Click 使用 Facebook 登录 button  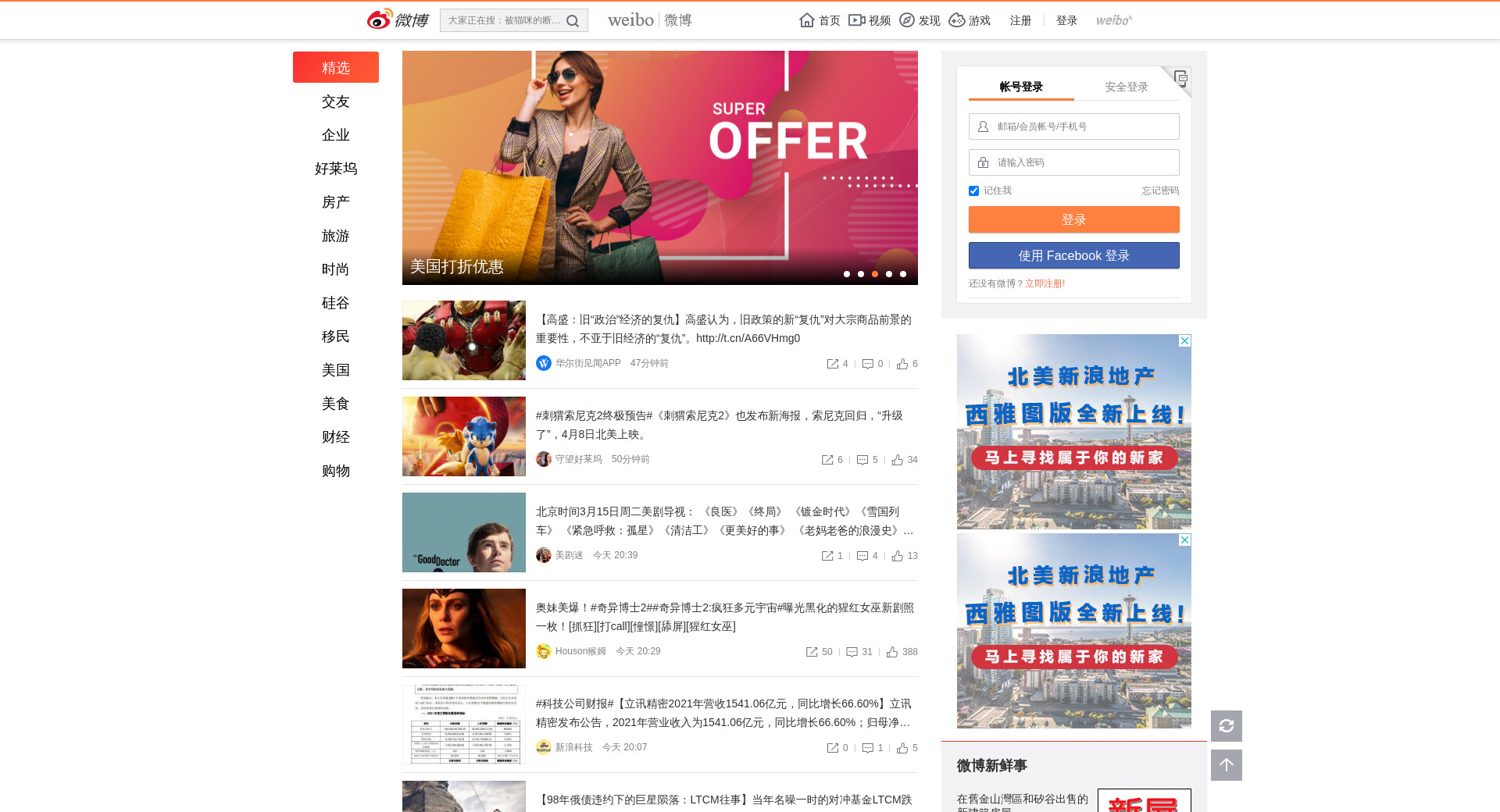pyautogui.click(x=1074, y=255)
